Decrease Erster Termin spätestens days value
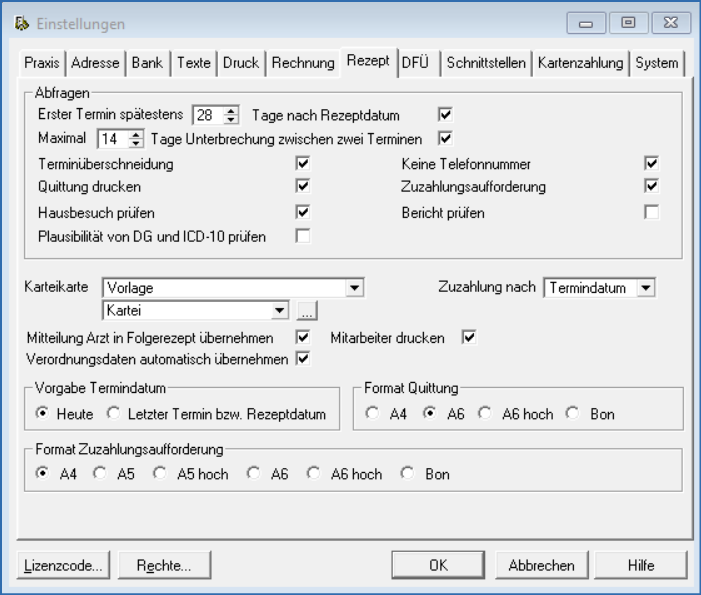The height and width of the screenshot is (595, 701). [231, 120]
